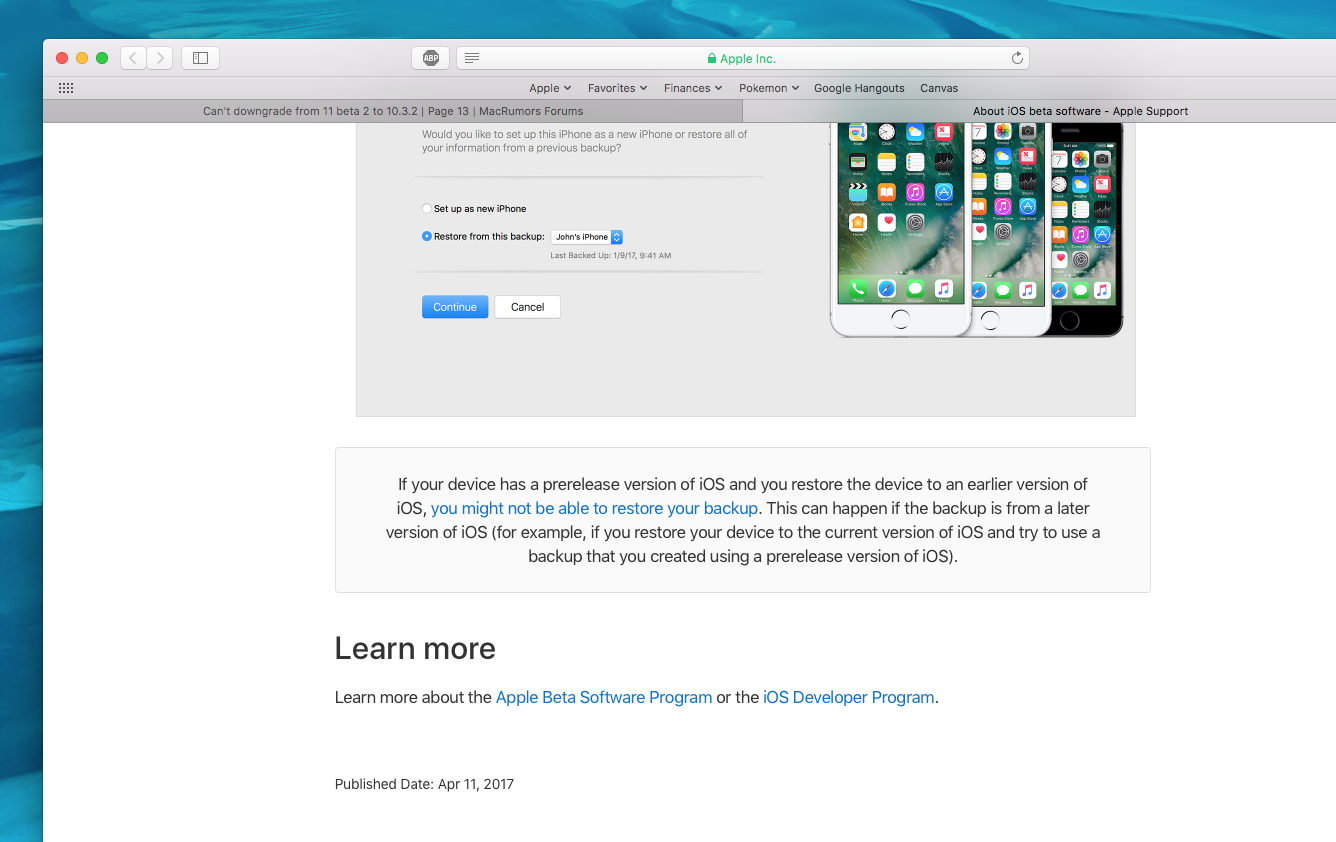The image size is (1336, 842).
Task: Reload the Apple Support page
Action: pyautogui.click(x=1017, y=58)
